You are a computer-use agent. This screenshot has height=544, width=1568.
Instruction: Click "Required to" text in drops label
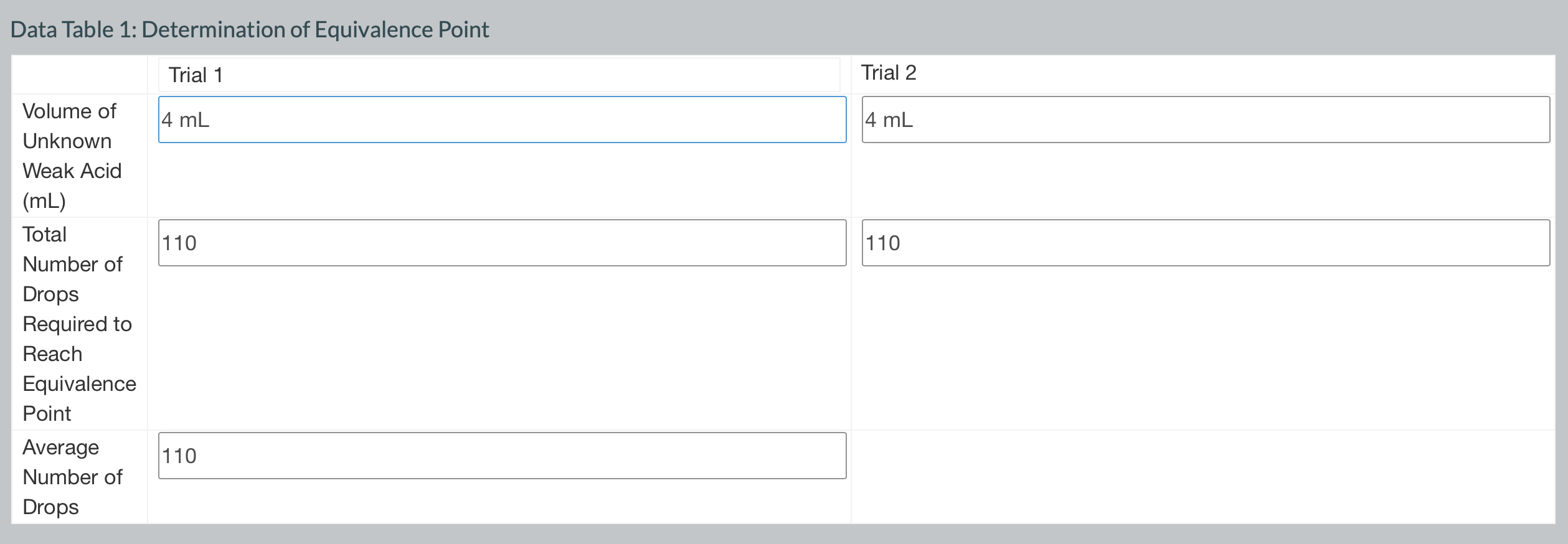[x=77, y=324]
